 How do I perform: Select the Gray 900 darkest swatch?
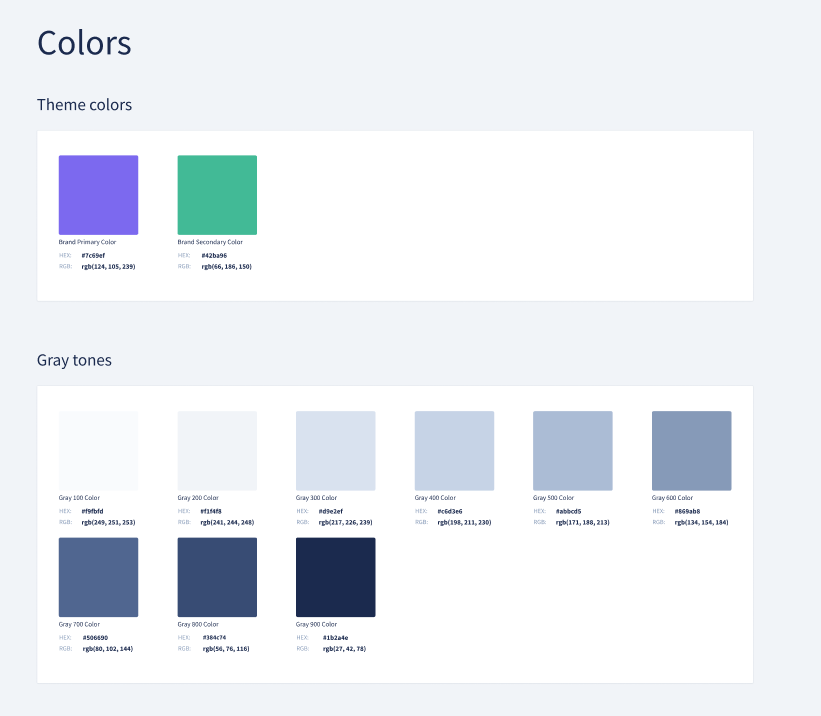[x=335, y=577]
